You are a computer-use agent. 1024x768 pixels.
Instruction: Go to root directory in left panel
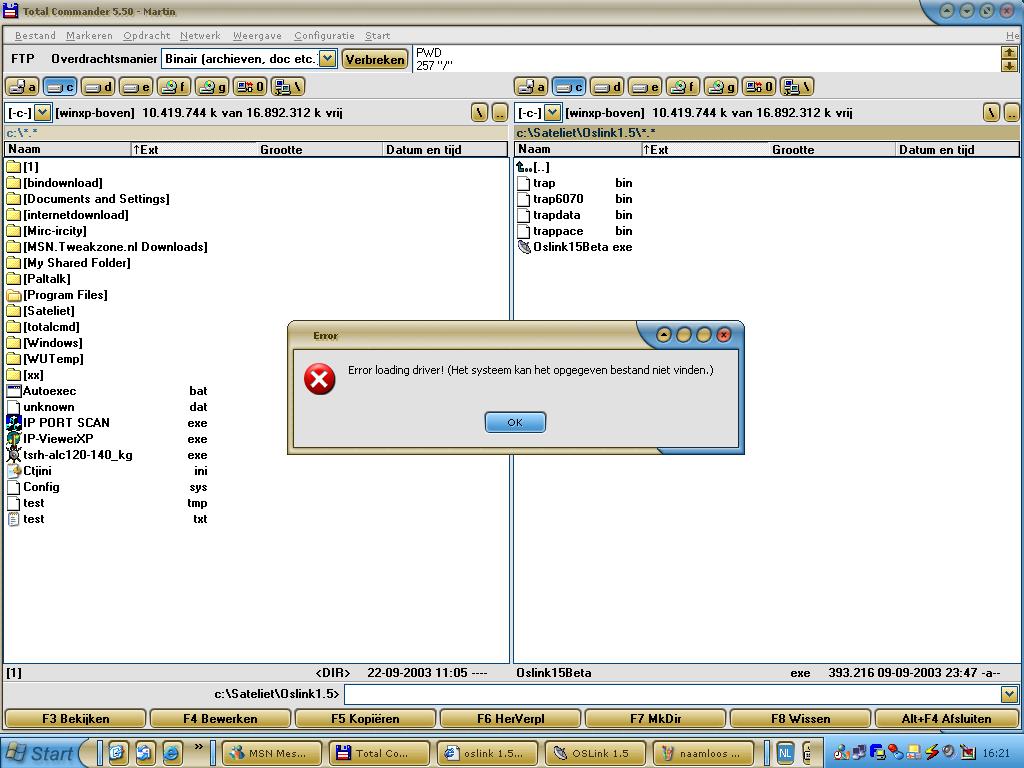pos(480,113)
